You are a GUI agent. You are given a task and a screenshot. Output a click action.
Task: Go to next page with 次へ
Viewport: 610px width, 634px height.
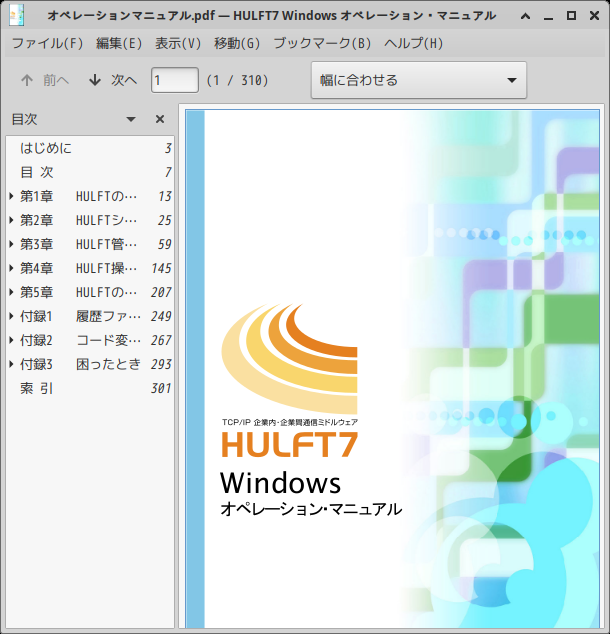pos(113,80)
